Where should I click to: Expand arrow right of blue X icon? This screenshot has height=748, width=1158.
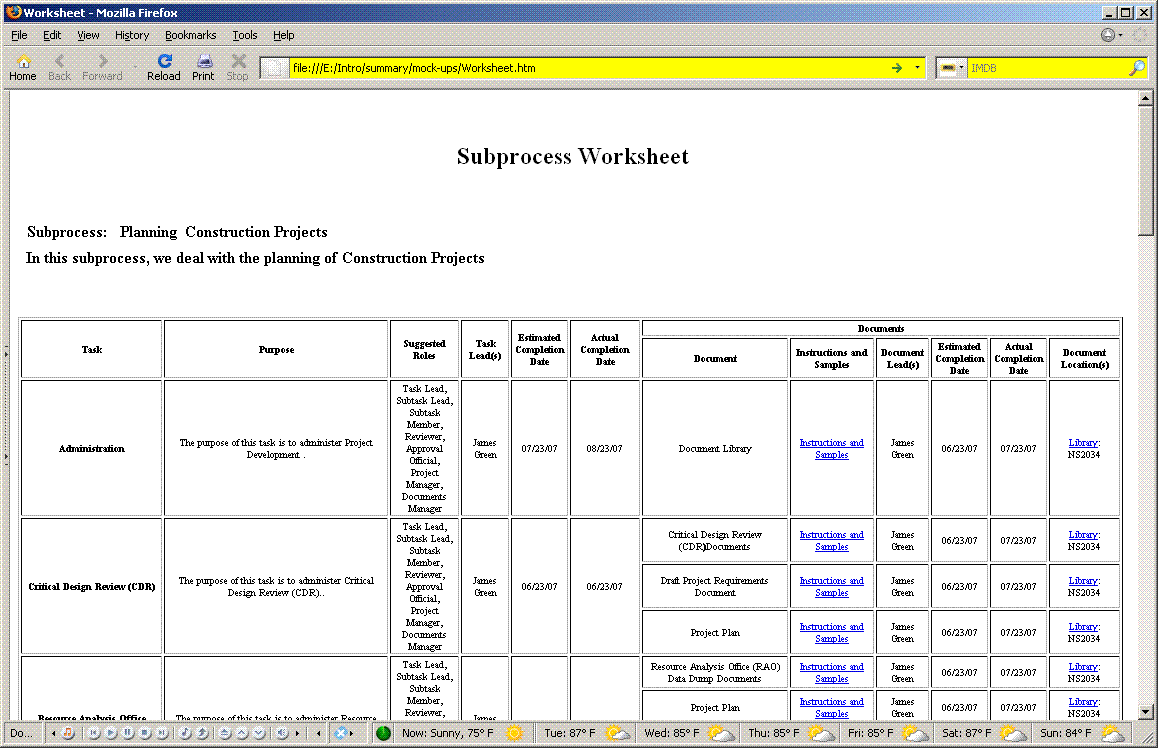[352, 733]
